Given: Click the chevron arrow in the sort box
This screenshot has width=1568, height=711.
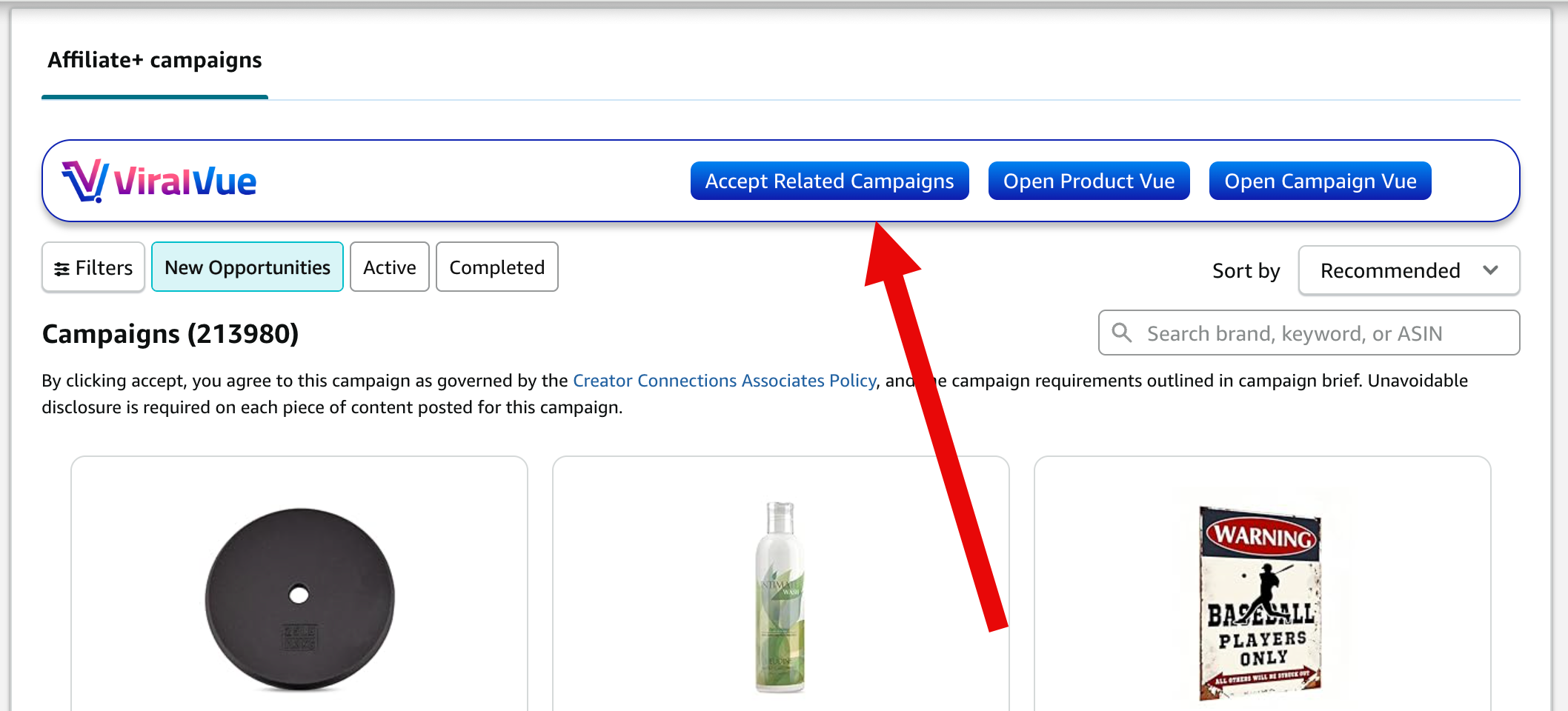Looking at the screenshot, I should (x=1491, y=270).
